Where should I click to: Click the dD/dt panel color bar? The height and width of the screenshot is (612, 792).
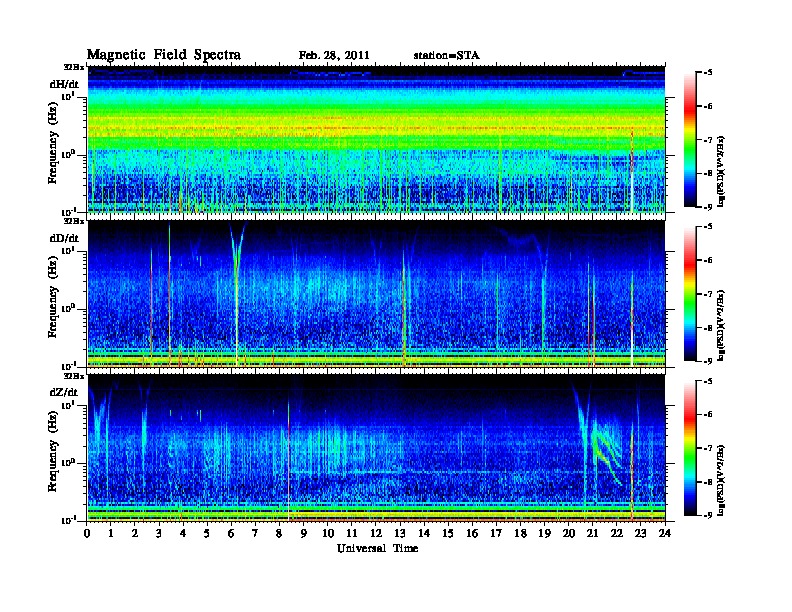pos(690,294)
